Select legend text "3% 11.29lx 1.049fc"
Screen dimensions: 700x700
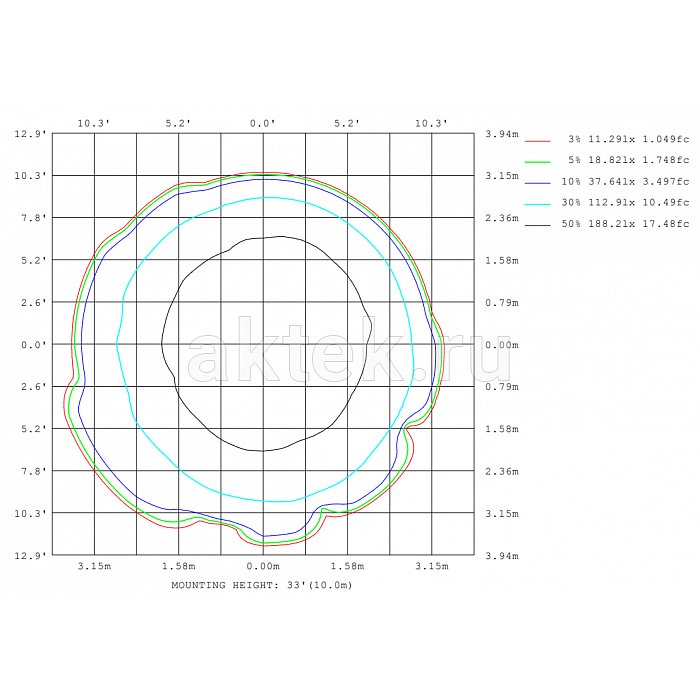pos(629,139)
